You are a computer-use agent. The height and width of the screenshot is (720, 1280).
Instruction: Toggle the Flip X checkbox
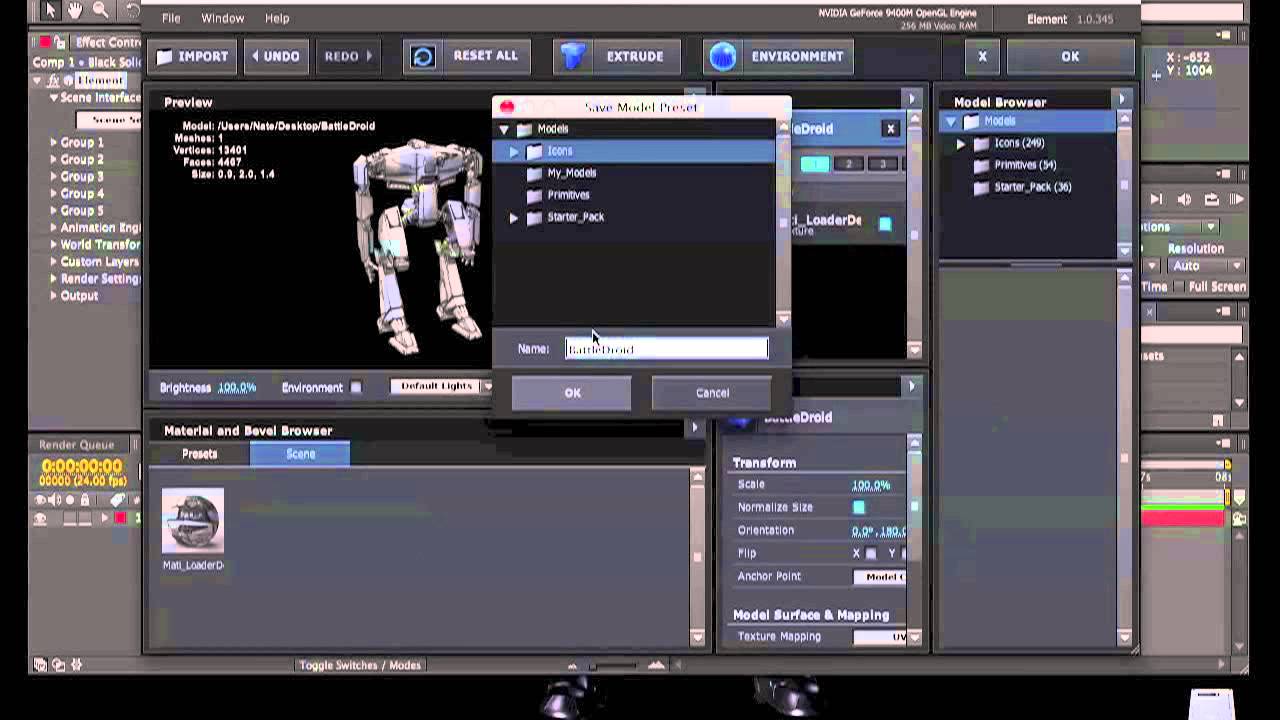point(871,553)
